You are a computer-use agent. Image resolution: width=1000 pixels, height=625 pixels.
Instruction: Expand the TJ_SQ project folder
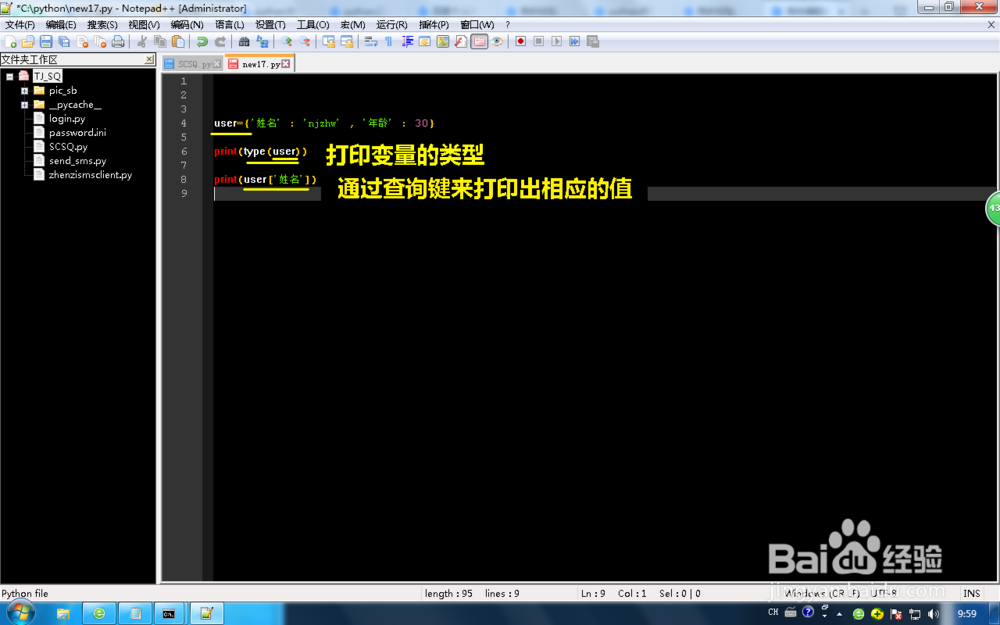pyautogui.click(x=9, y=76)
